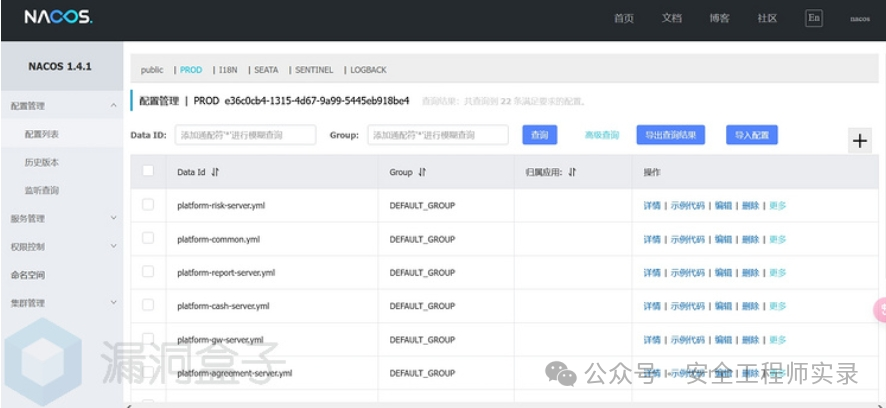Check the platform-gw-server.yml row checkbox
This screenshot has height=408, width=886.
[148, 338]
